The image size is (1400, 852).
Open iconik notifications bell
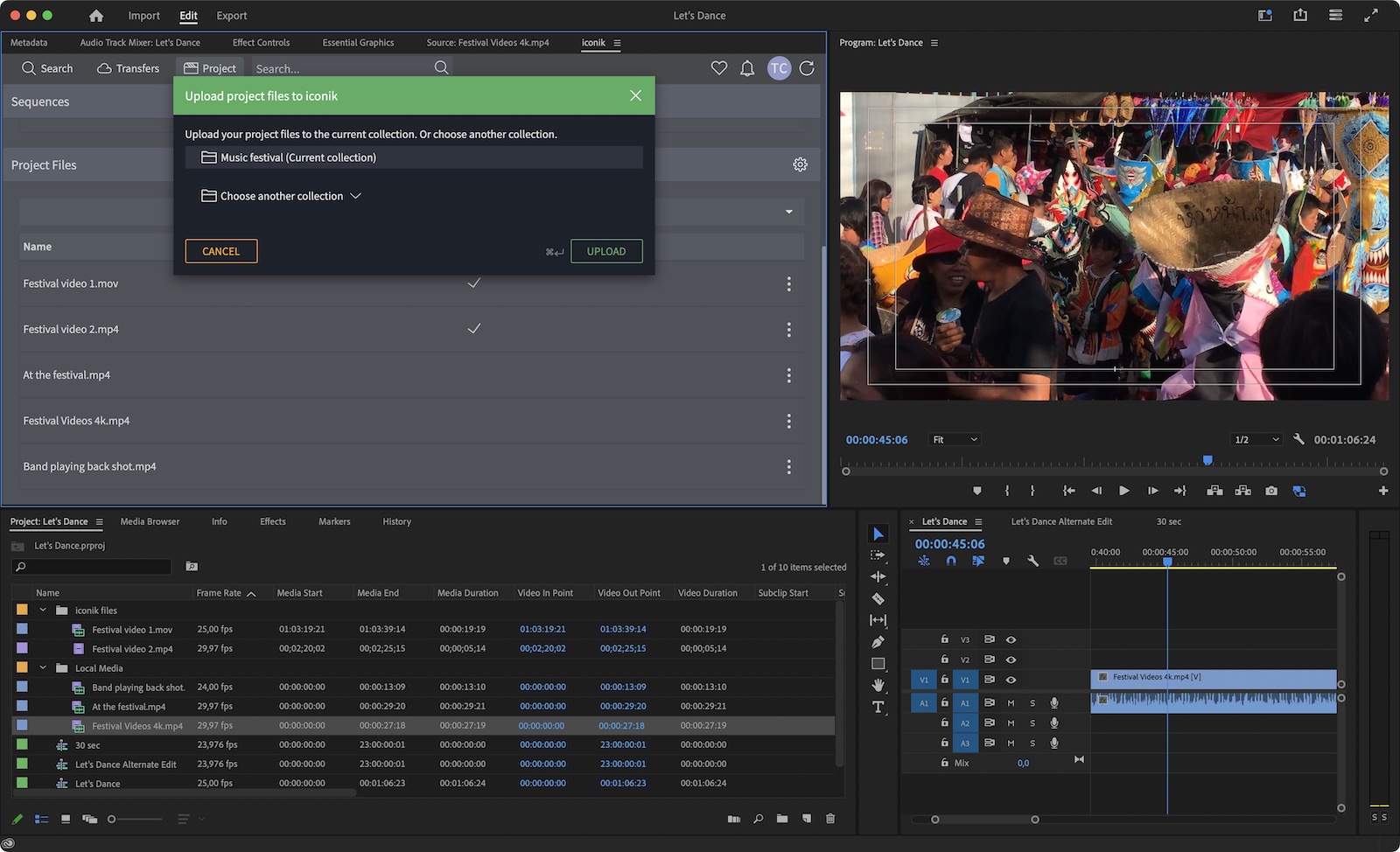tap(747, 68)
